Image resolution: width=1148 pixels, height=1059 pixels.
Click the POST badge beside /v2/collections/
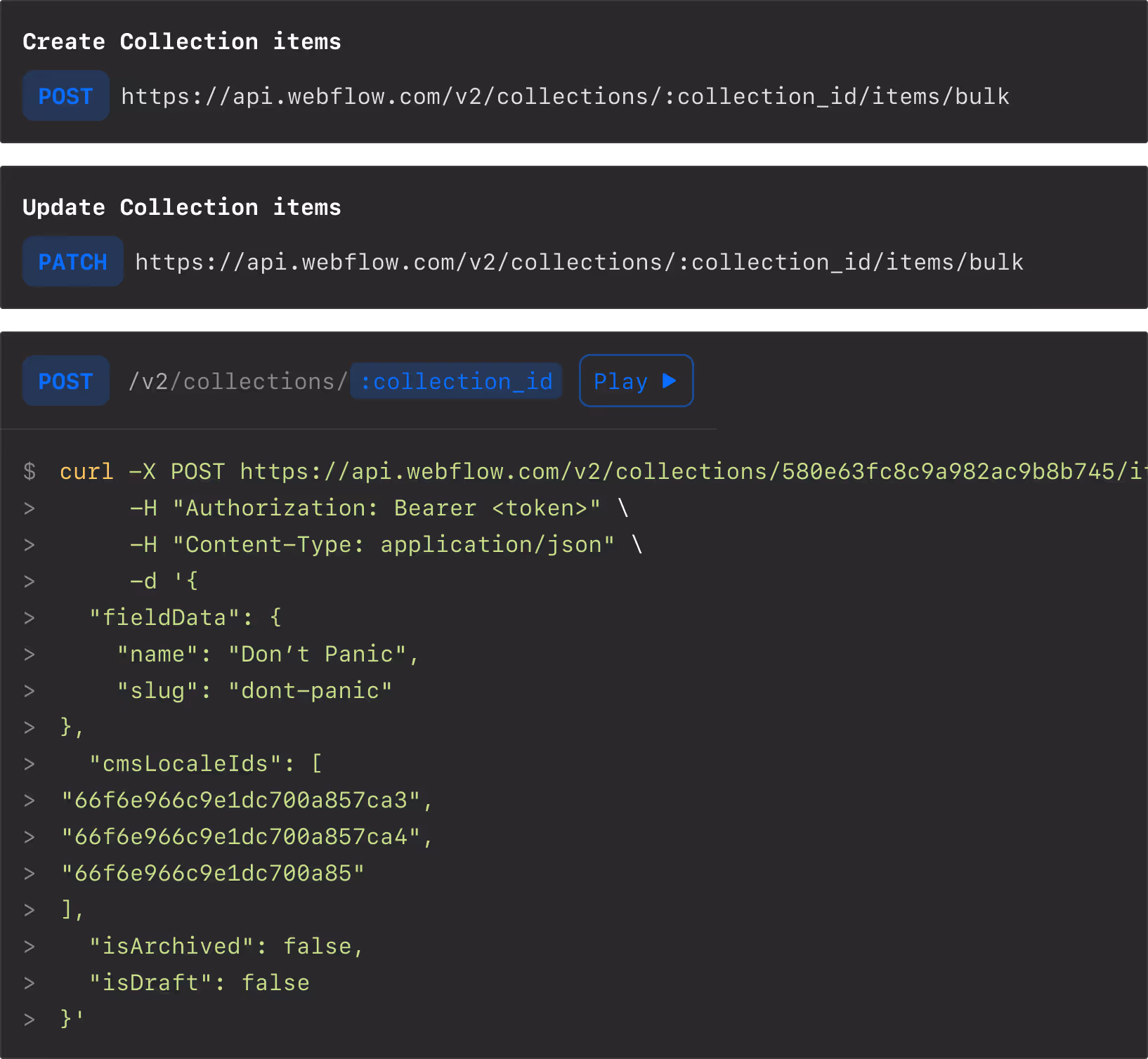66,381
